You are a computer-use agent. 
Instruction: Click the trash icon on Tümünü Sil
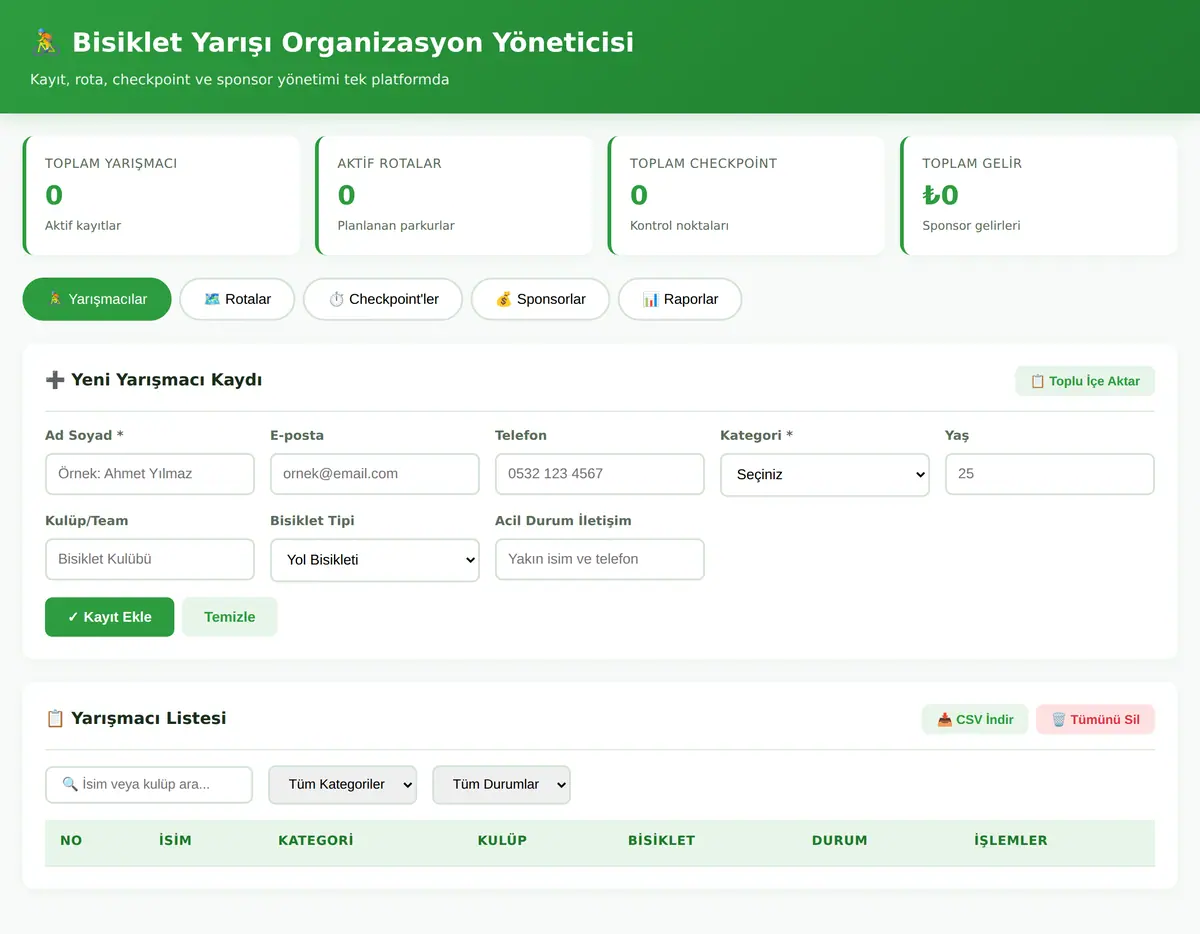(x=1058, y=719)
